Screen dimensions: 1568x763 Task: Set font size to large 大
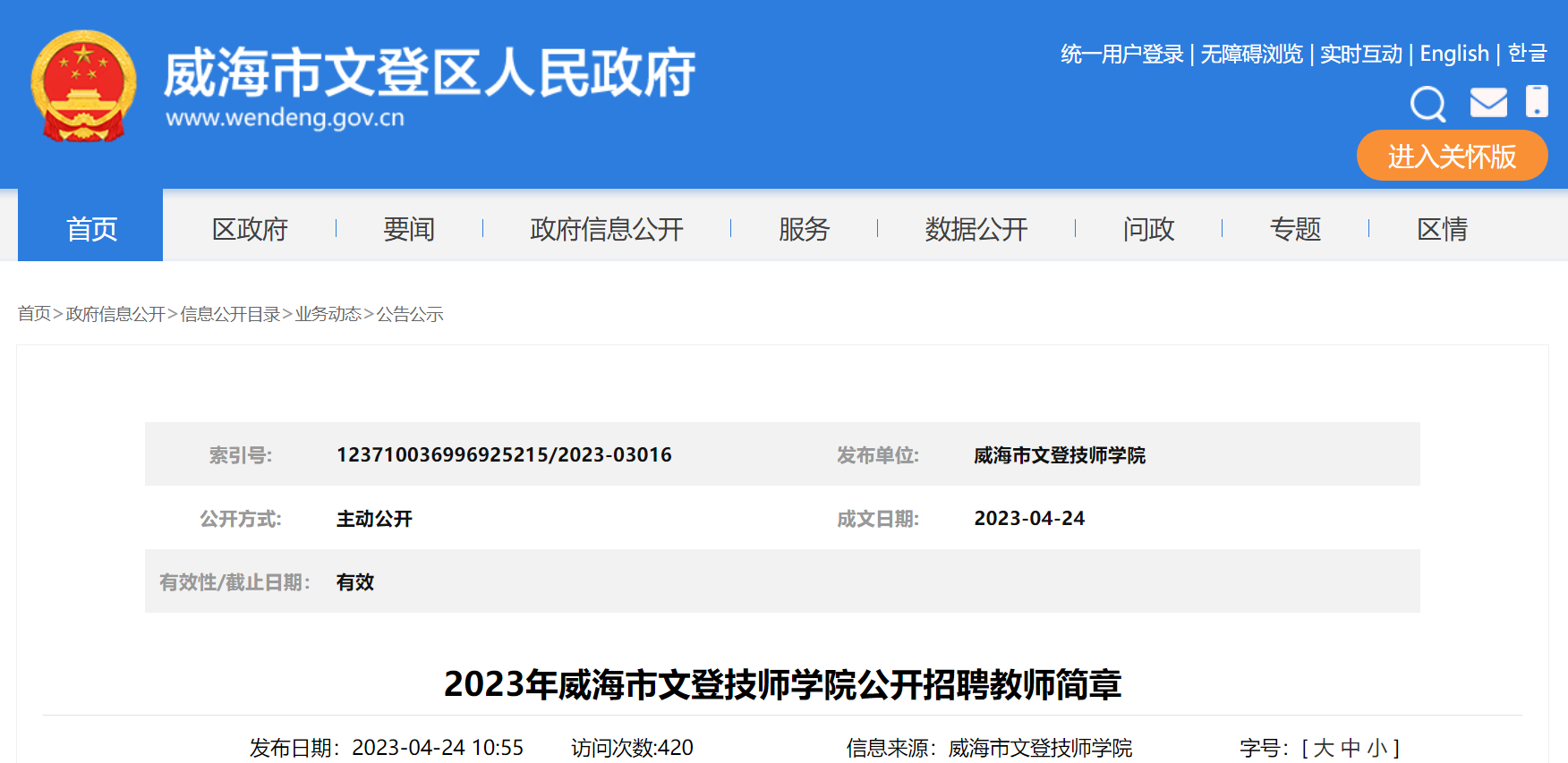(1324, 748)
